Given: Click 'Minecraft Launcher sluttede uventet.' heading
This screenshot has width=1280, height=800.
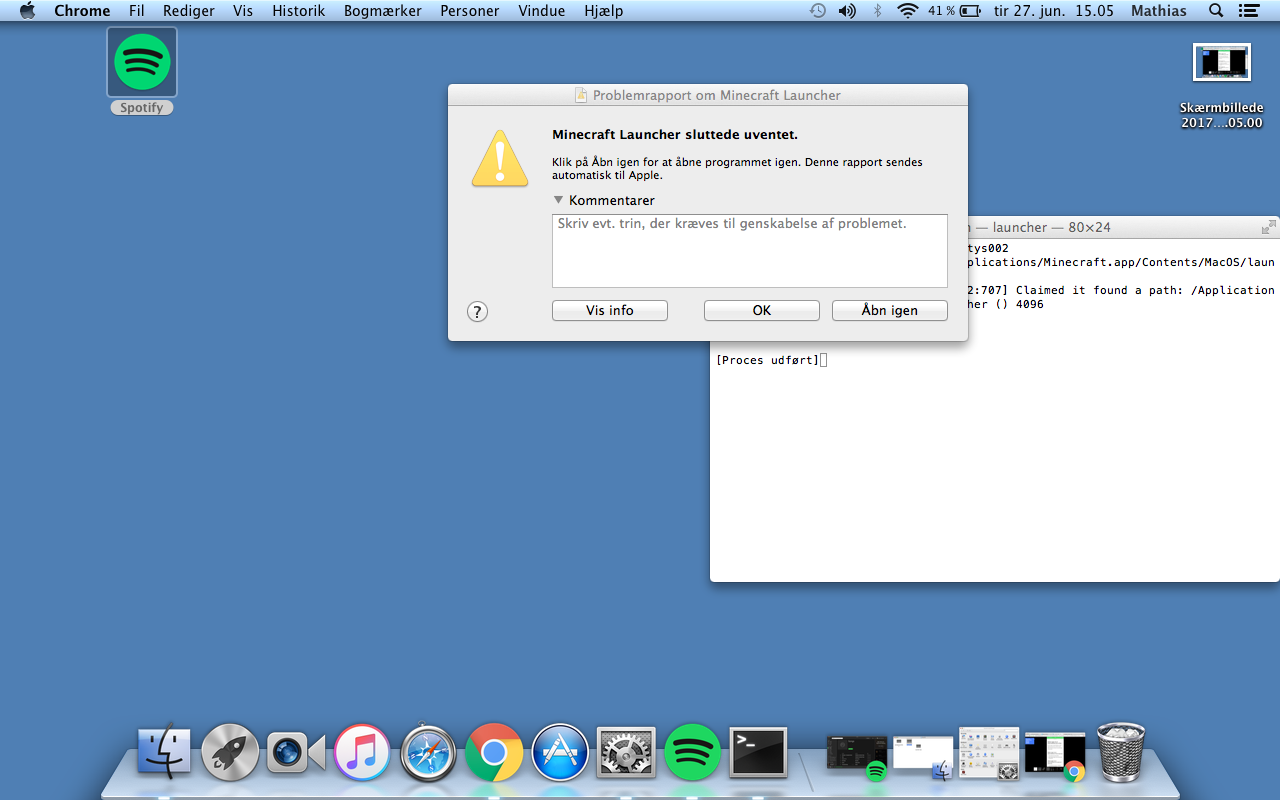Looking at the screenshot, I should (675, 135).
